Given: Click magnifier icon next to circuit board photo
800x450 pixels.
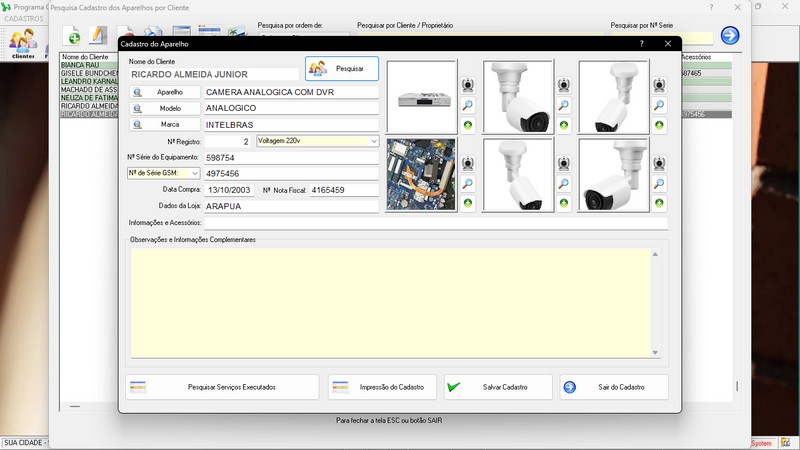Looking at the screenshot, I should 467,184.
